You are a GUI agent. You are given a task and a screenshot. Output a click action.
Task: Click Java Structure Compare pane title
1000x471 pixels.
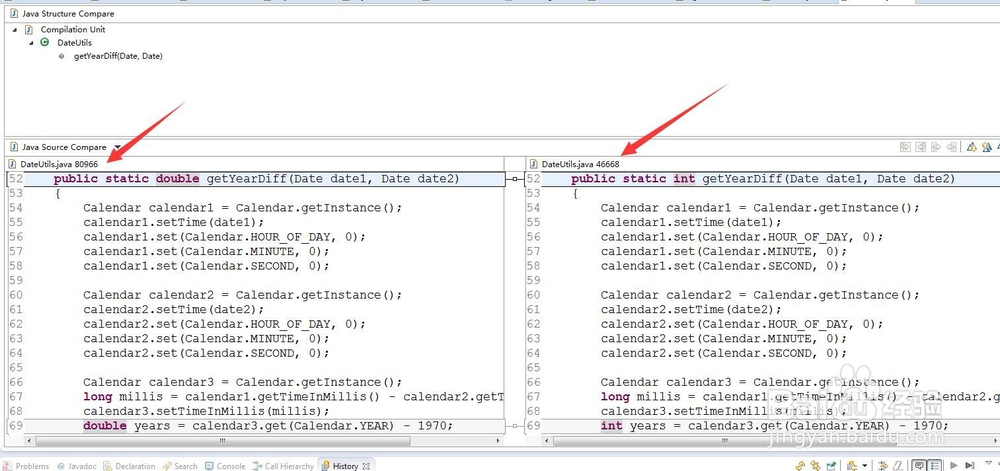click(x=68, y=13)
